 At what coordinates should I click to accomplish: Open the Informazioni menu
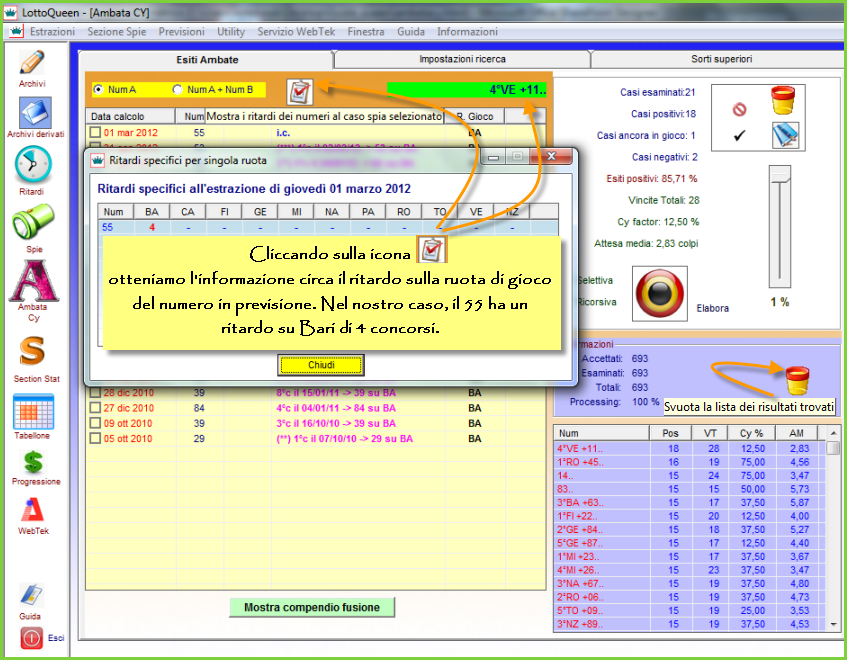(x=467, y=32)
